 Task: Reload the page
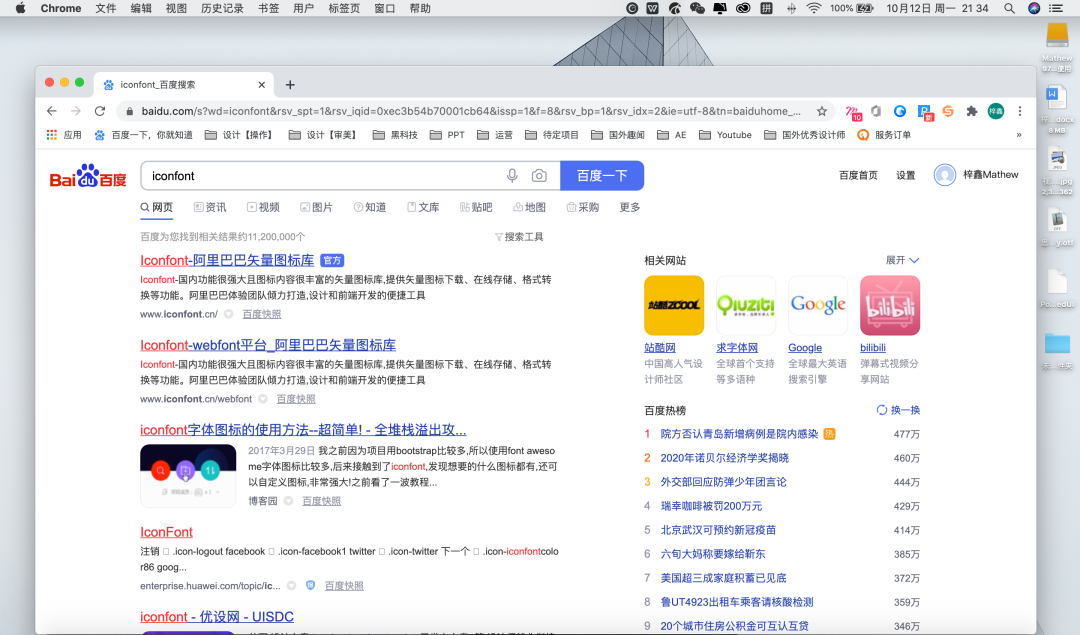tap(100, 111)
